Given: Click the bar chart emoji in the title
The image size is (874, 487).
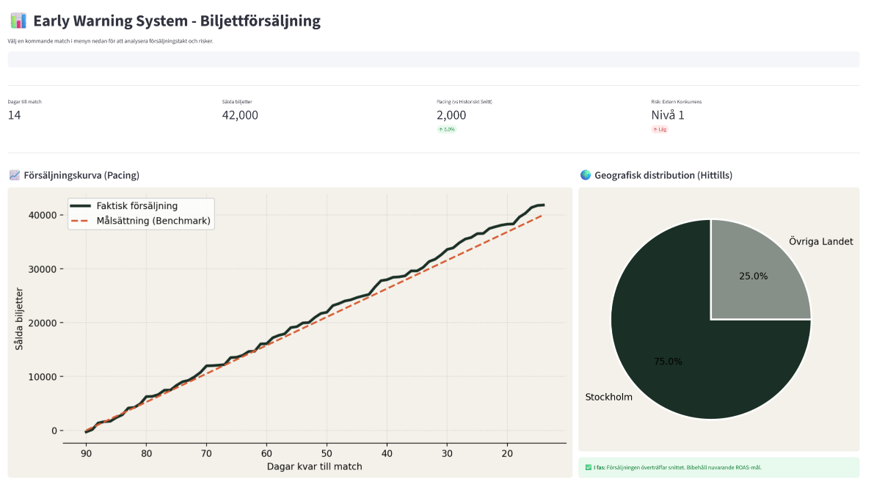Looking at the screenshot, I should [18, 21].
